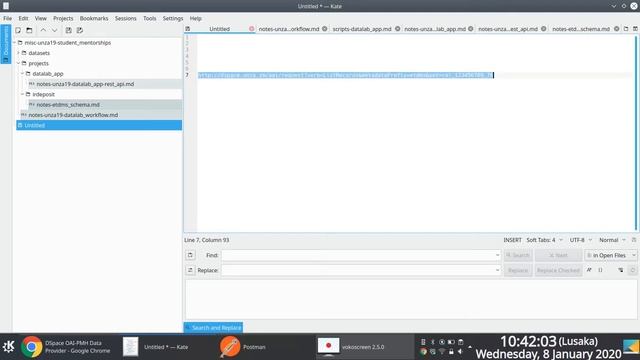The width and height of the screenshot is (640, 360).
Task: Select notes-unza19-datalab_app-rest_api.md in tree
Action: point(85,84)
